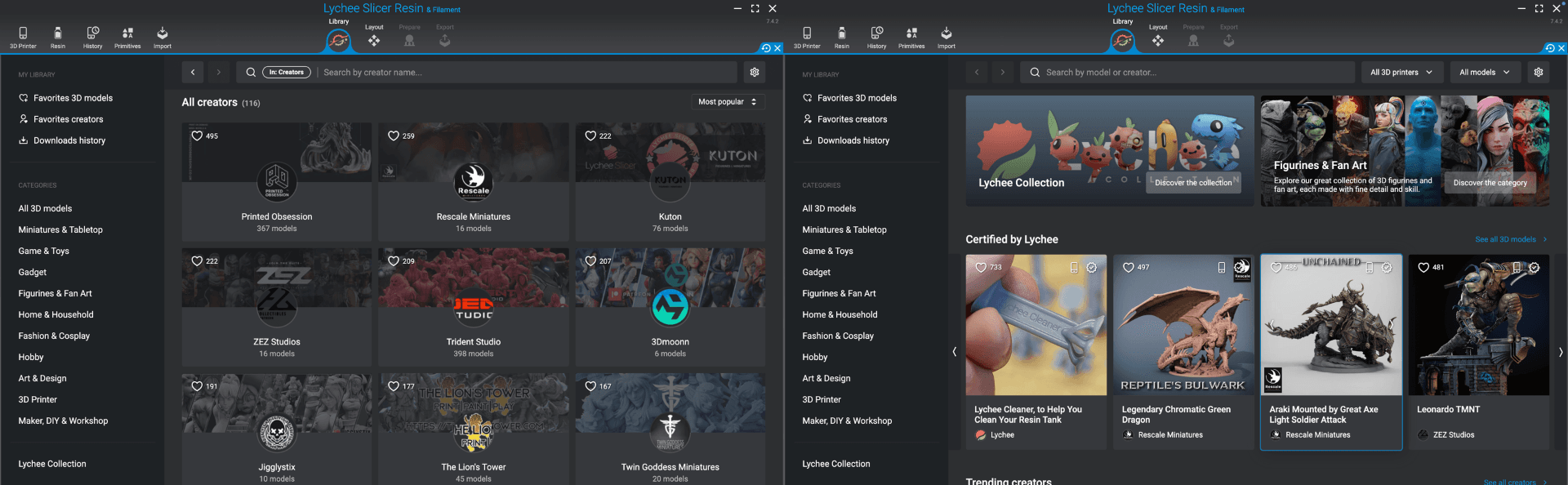Click the Discover the category button
This screenshot has height=485, width=1568.
click(1490, 183)
